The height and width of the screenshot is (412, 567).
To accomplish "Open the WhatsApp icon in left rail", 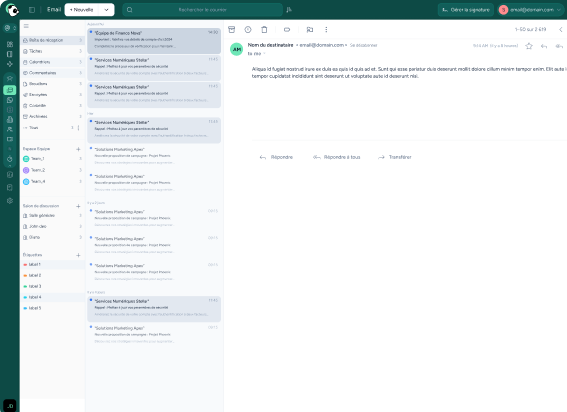I will coord(10,100).
